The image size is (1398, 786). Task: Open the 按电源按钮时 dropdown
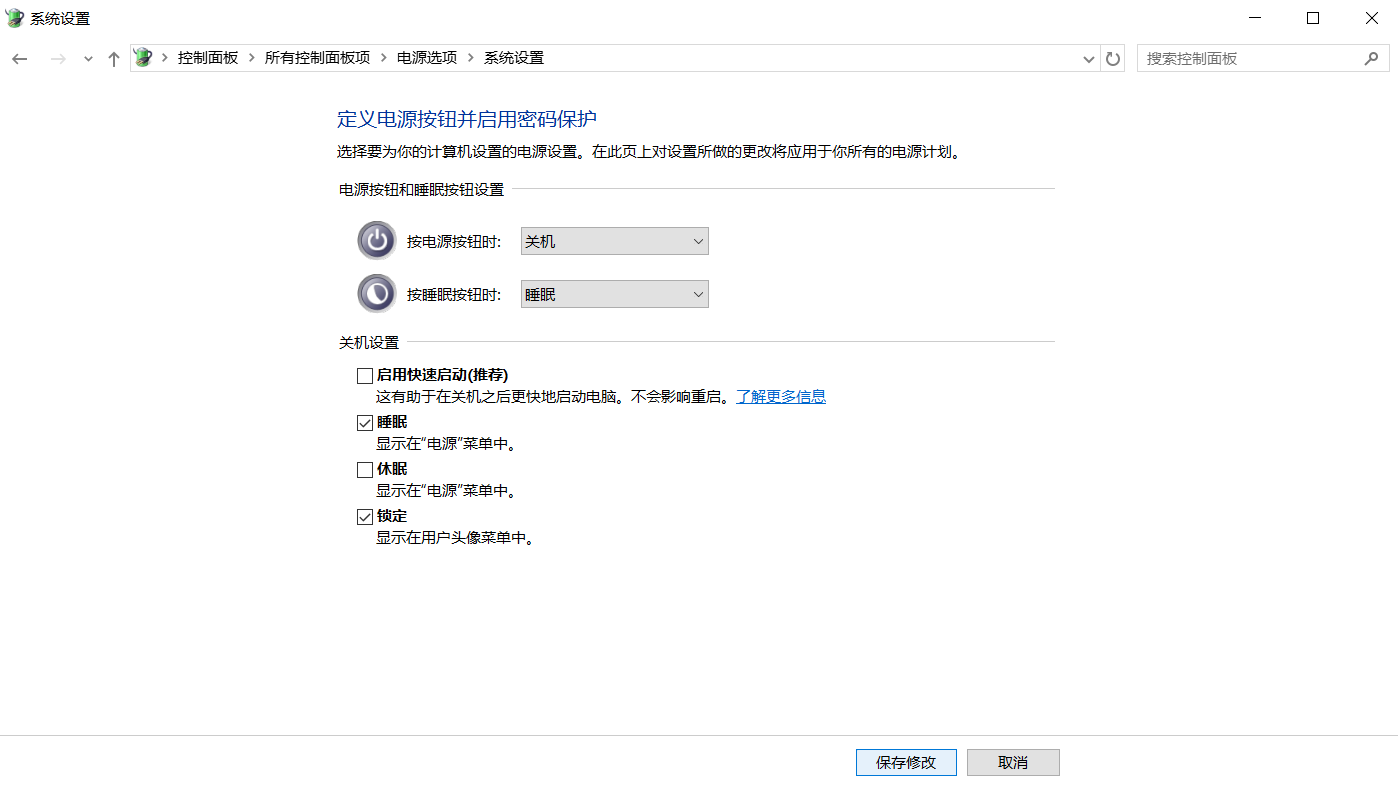point(614,241)
